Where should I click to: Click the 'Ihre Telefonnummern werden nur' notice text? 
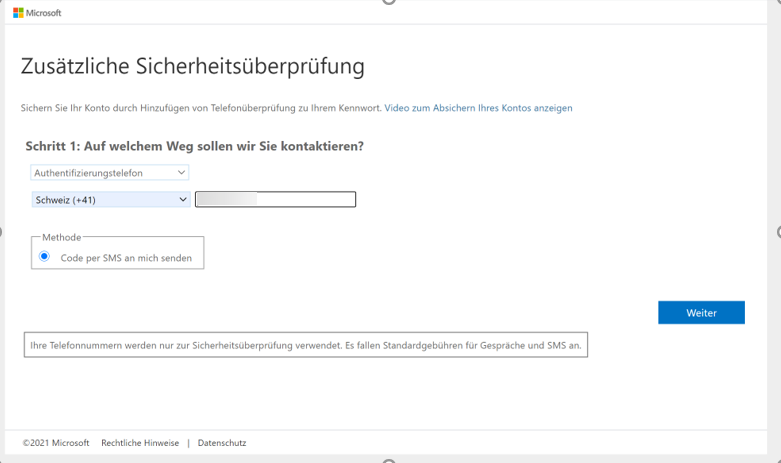tap(306, 345)
